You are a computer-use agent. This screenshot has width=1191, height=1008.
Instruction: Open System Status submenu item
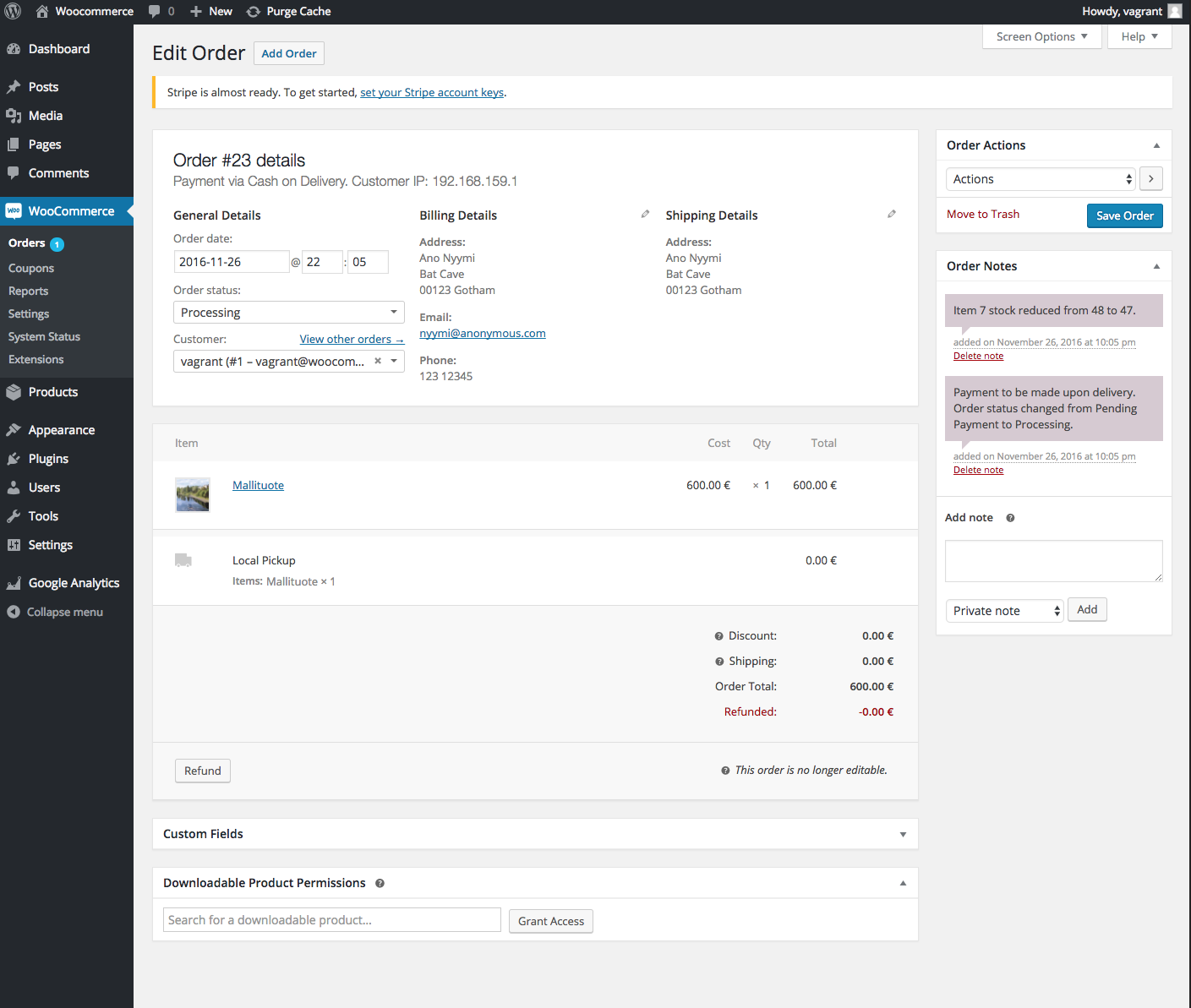click(45, 336)
